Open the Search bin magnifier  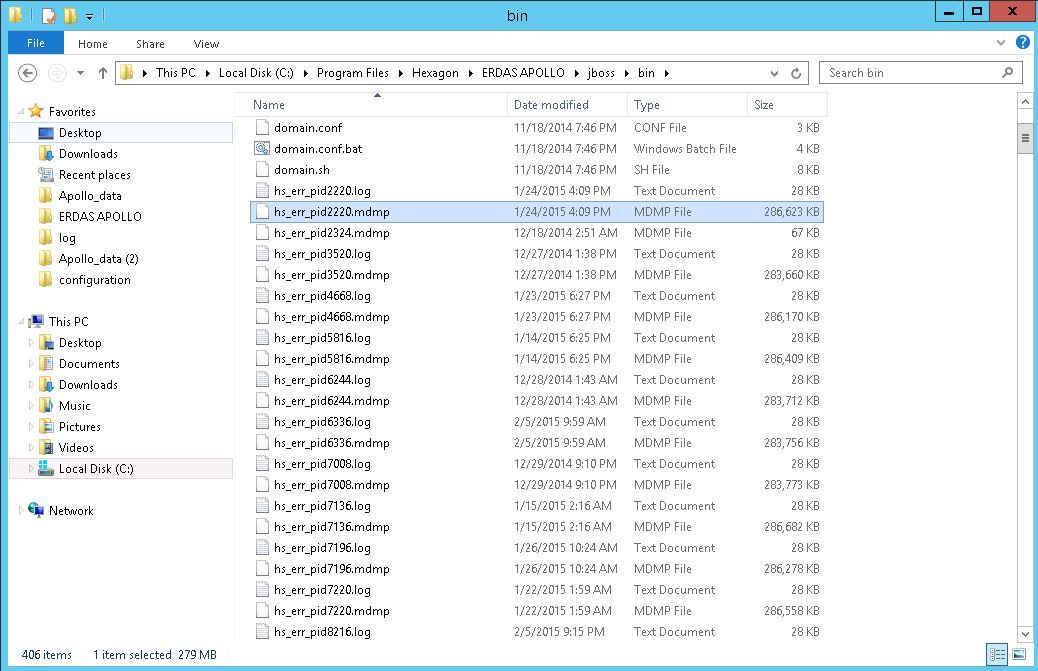click(1007, 72)
